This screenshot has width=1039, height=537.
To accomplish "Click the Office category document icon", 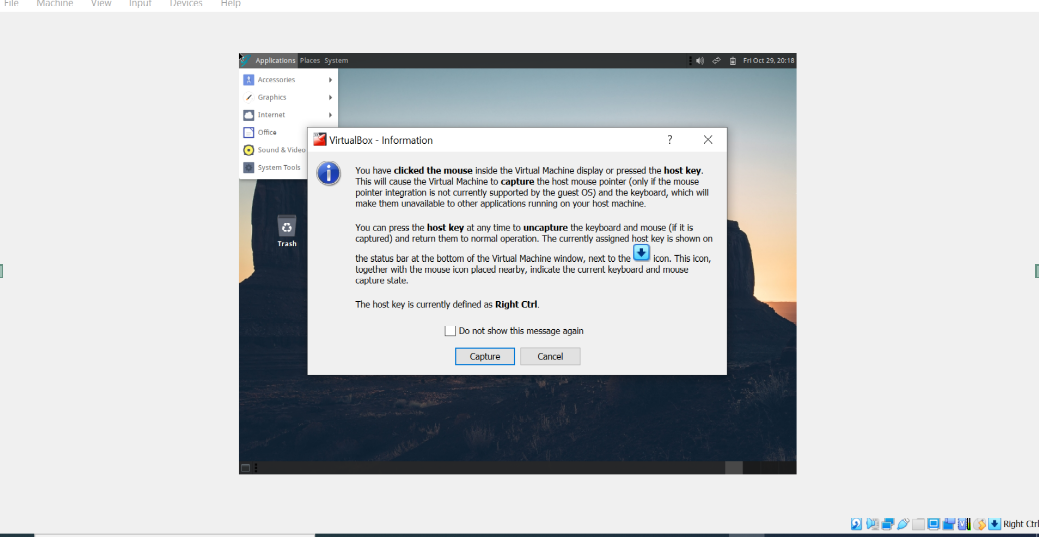I will coord(248,133).
